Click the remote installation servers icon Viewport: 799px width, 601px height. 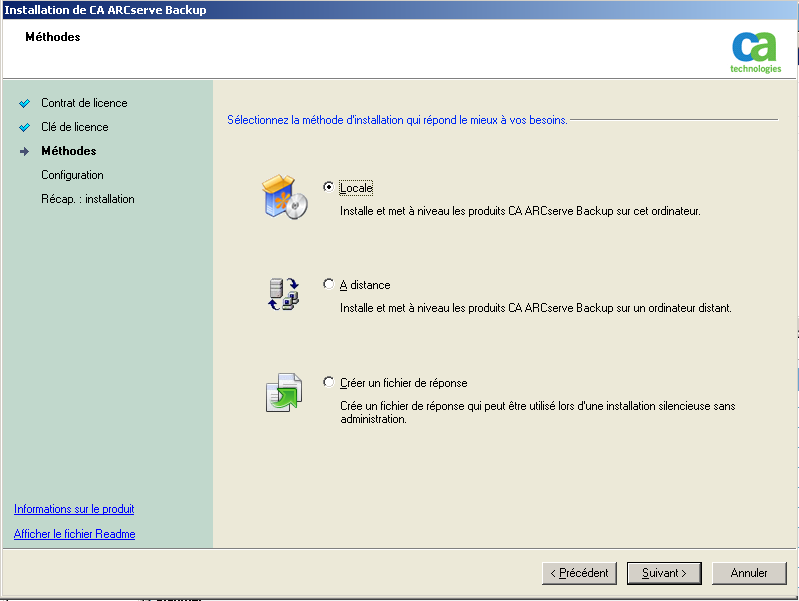284,294
